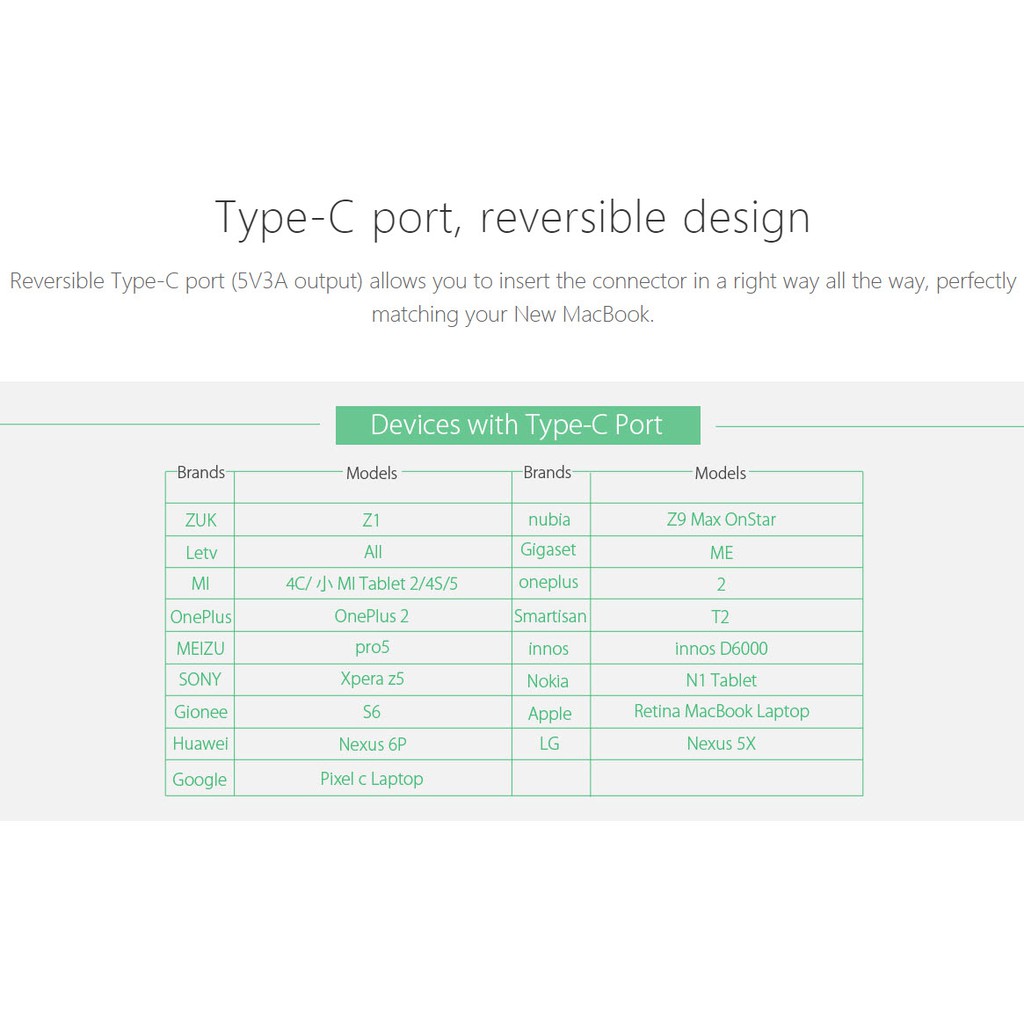The image size is (1024, 1024).
Task: Click the 'Retina MacBook Laptop' cell
Action: coord(721,712)
